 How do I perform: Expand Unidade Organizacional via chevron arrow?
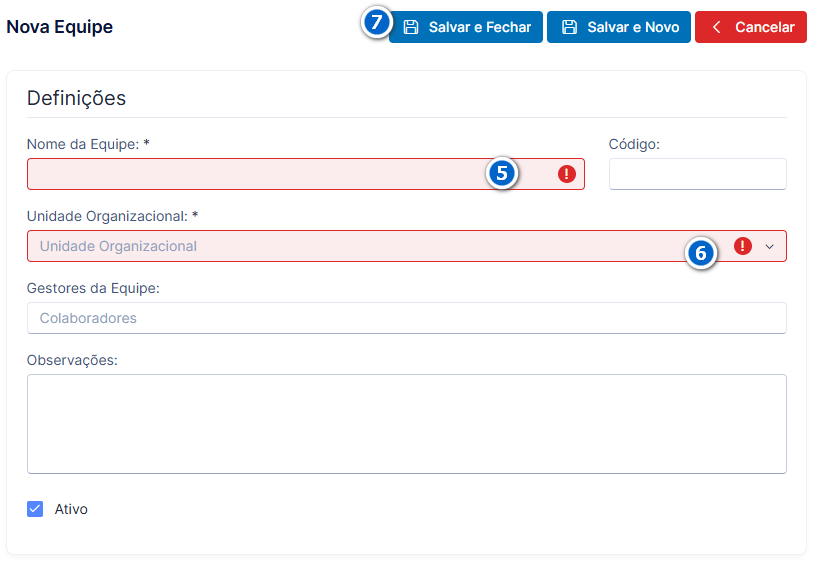pyautogui.click(x=770, y=246)
